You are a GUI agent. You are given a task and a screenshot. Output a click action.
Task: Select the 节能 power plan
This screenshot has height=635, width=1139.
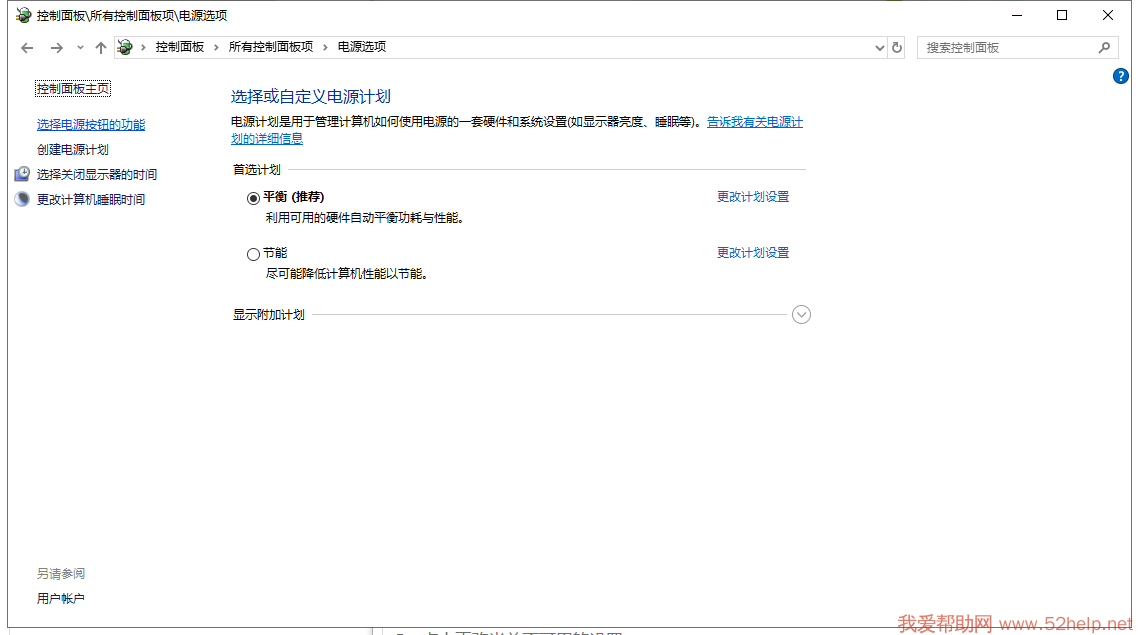tap(253, 254)
